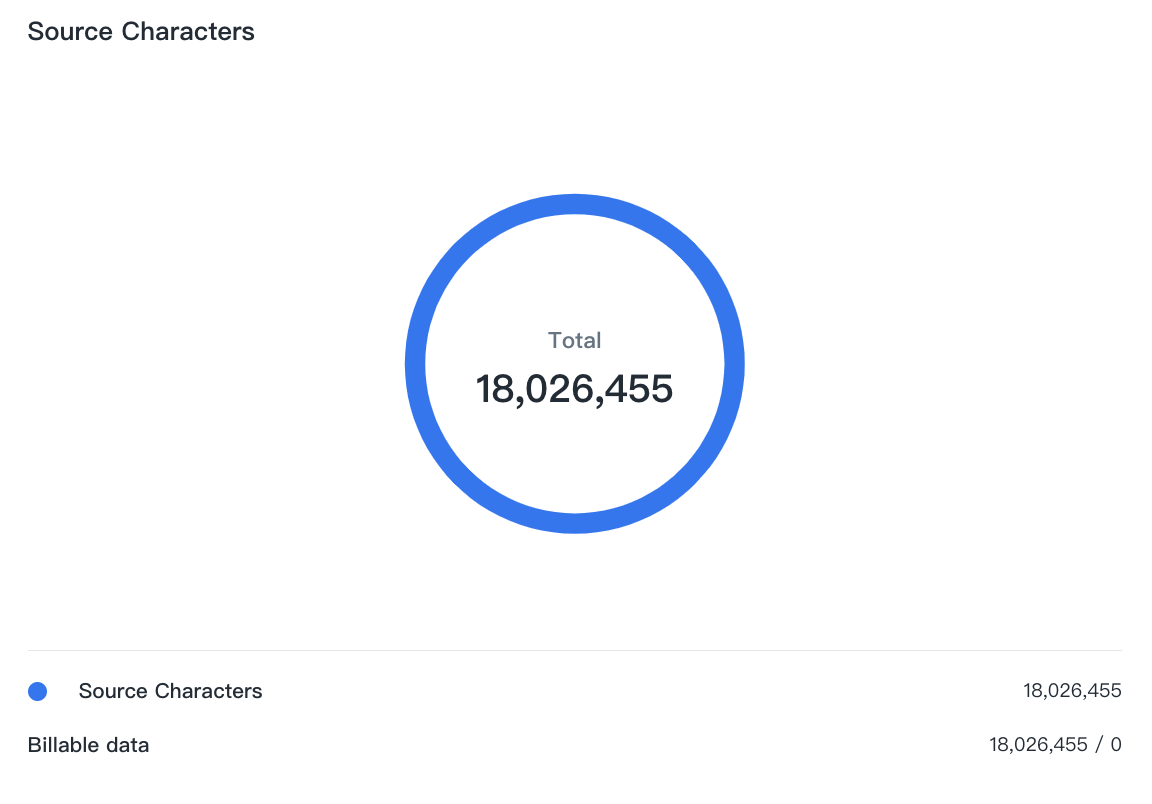Toggle the "Source Characters" legend label
Image resolution: width=1152 pixels, height=804 pixels.
point(170,691)
